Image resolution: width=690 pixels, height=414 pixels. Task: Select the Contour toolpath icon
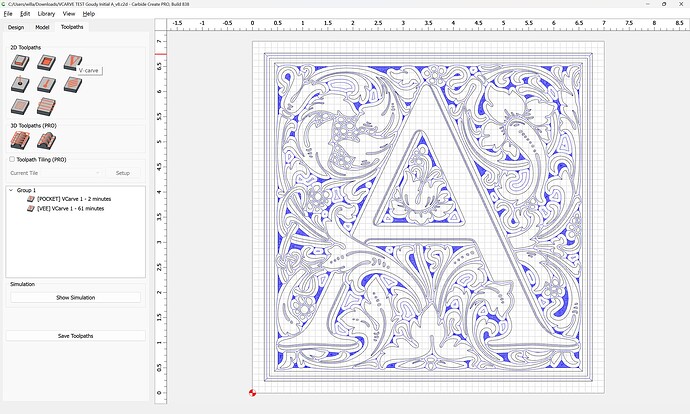point(19,63)
